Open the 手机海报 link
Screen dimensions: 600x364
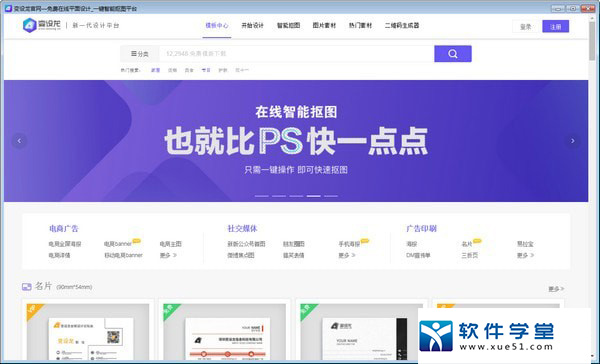349,244
